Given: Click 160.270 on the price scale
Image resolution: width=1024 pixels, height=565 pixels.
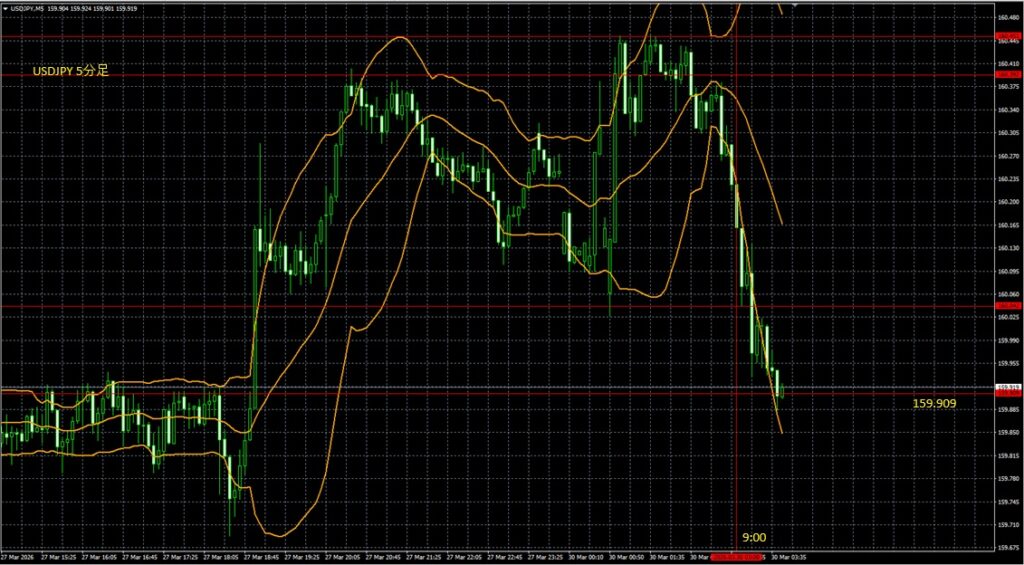Looking at the screenshot, I should coord(1006,156).
